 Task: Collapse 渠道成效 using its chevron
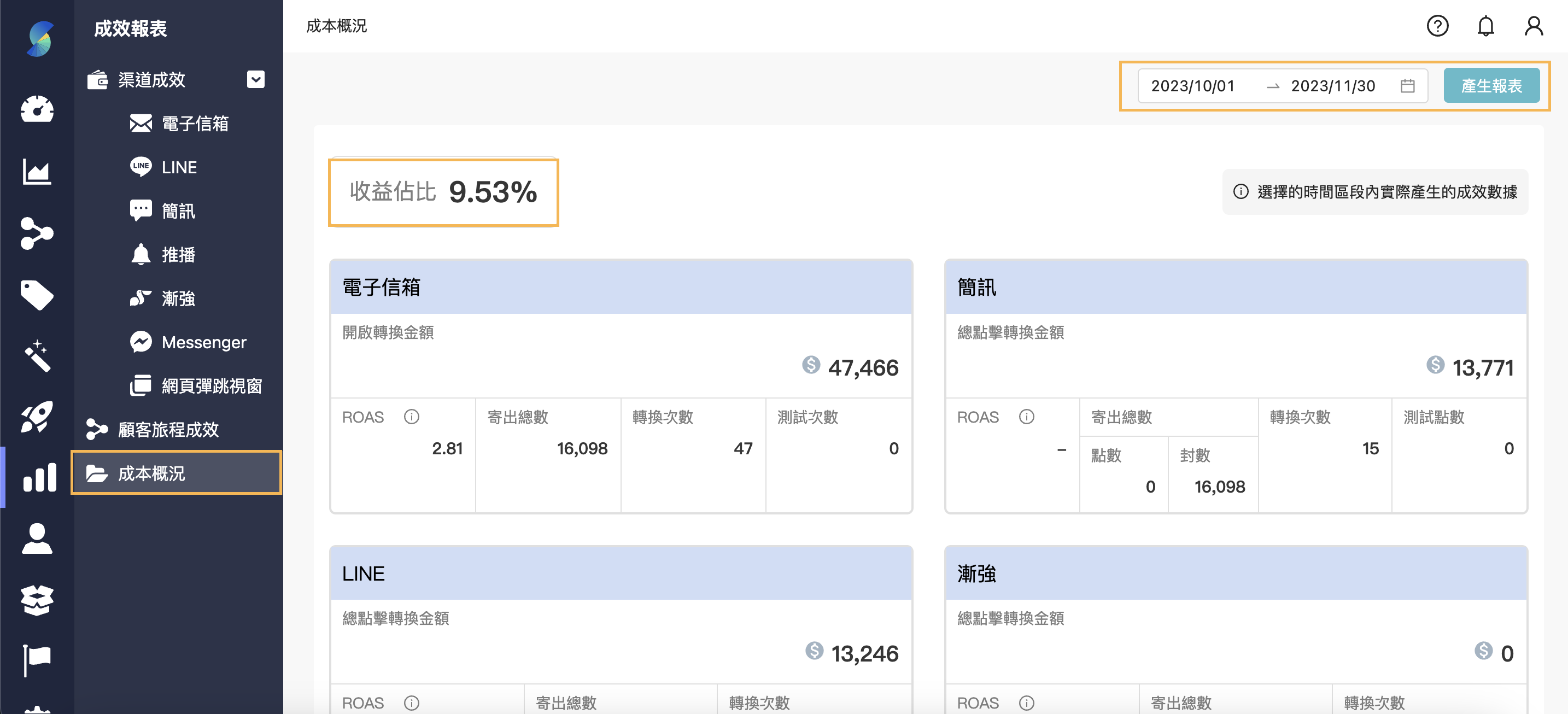[256, 80]
